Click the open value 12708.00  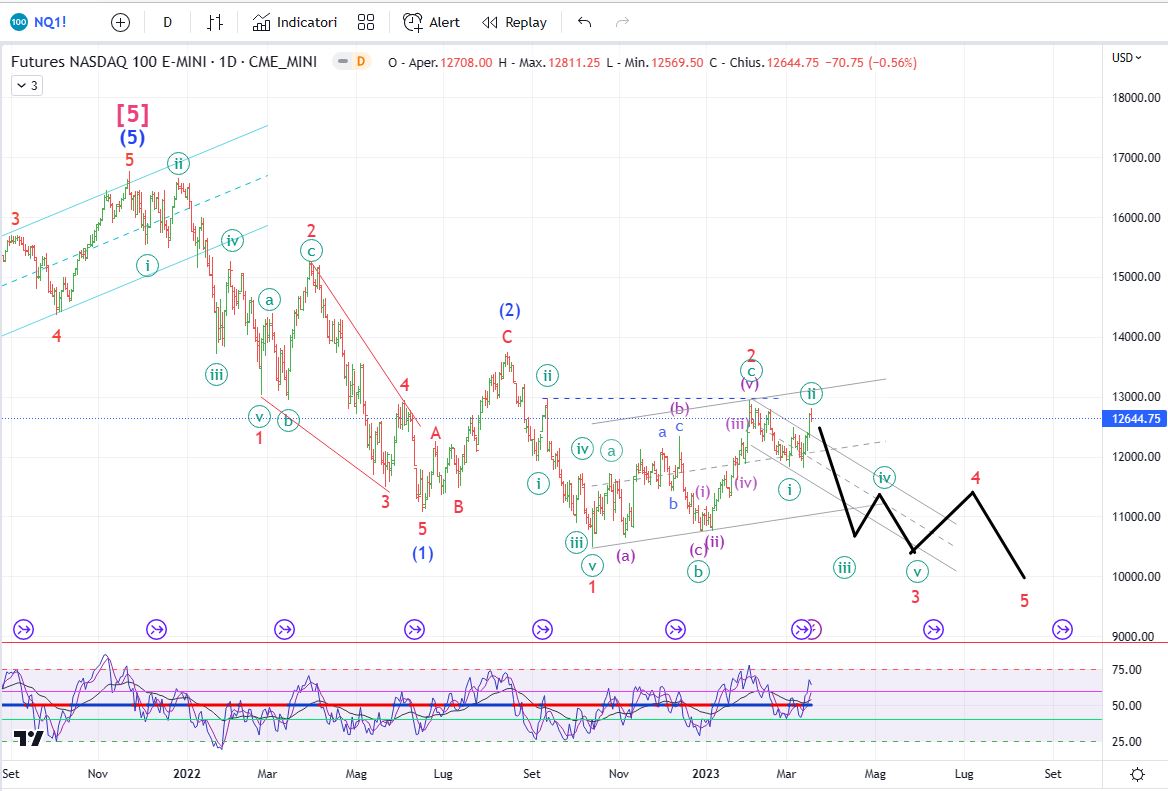click(x=466, y=63)
